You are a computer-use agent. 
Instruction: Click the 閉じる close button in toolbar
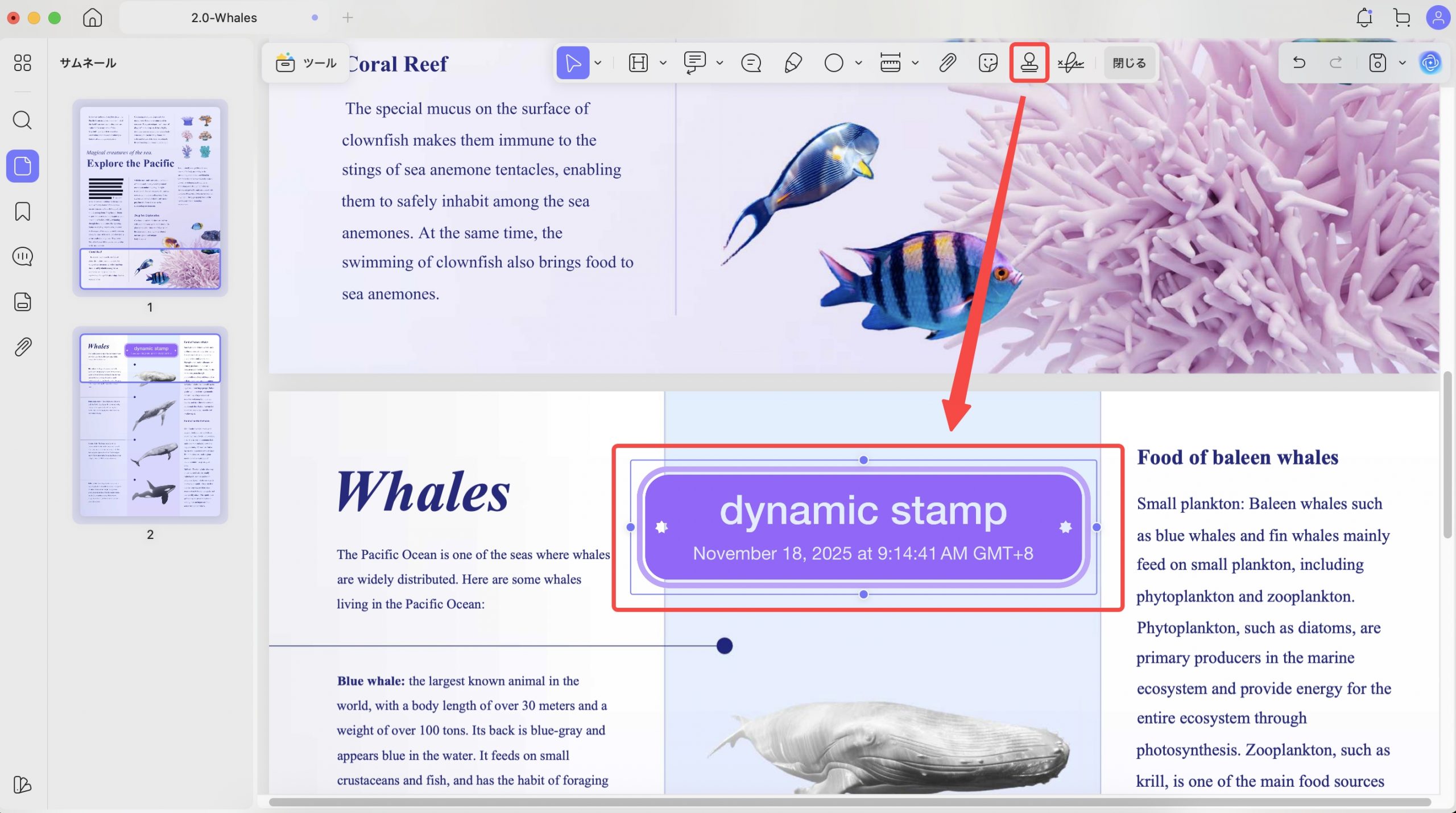click(1129, 63)
